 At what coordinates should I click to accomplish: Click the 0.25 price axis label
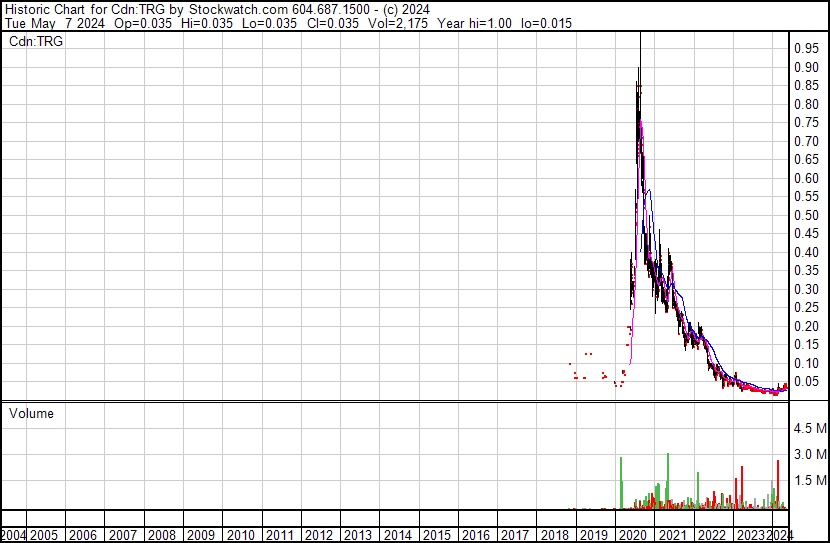pyautogui.click(x=807, y=308)
